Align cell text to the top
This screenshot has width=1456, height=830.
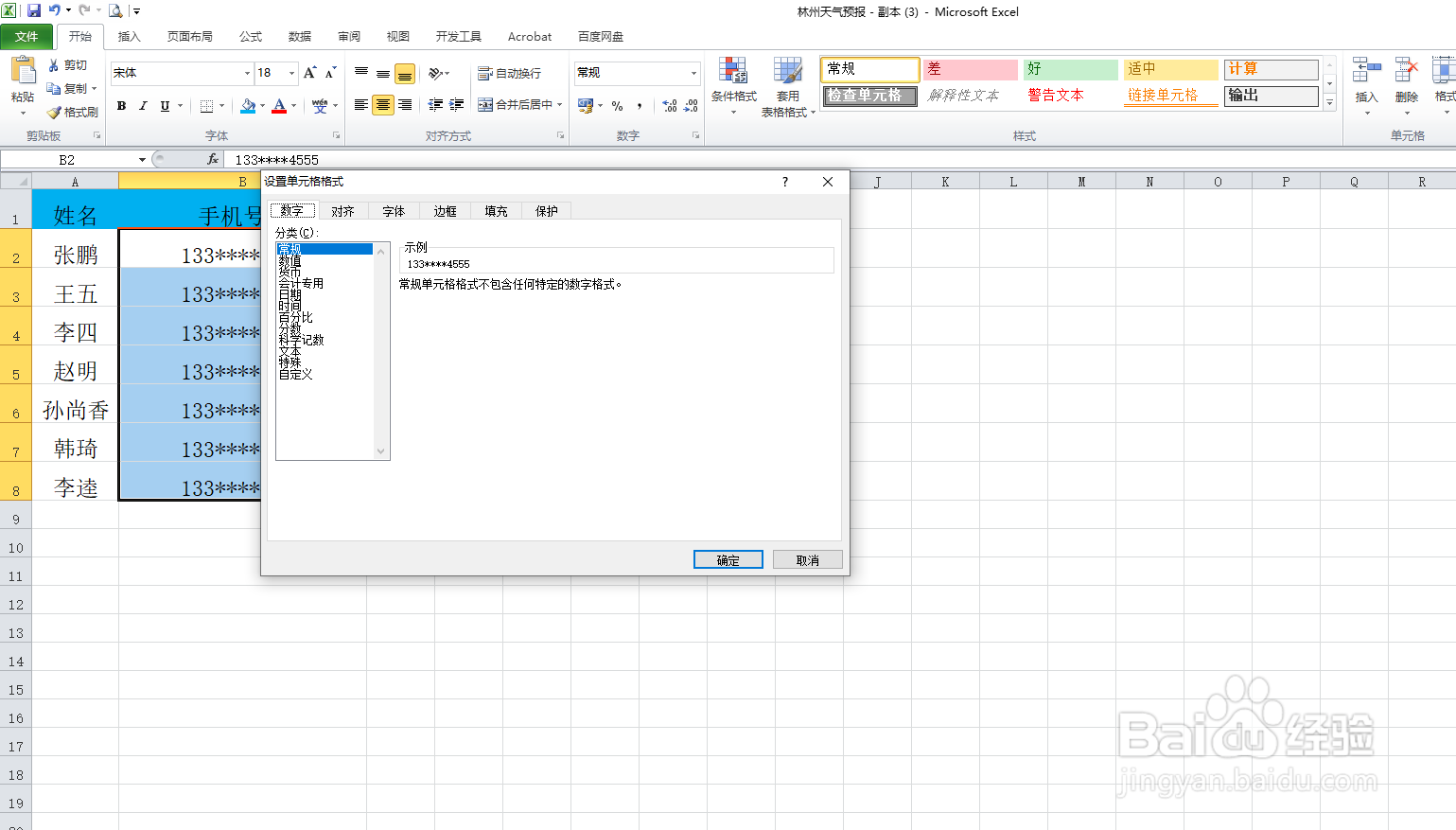point(361,73)
